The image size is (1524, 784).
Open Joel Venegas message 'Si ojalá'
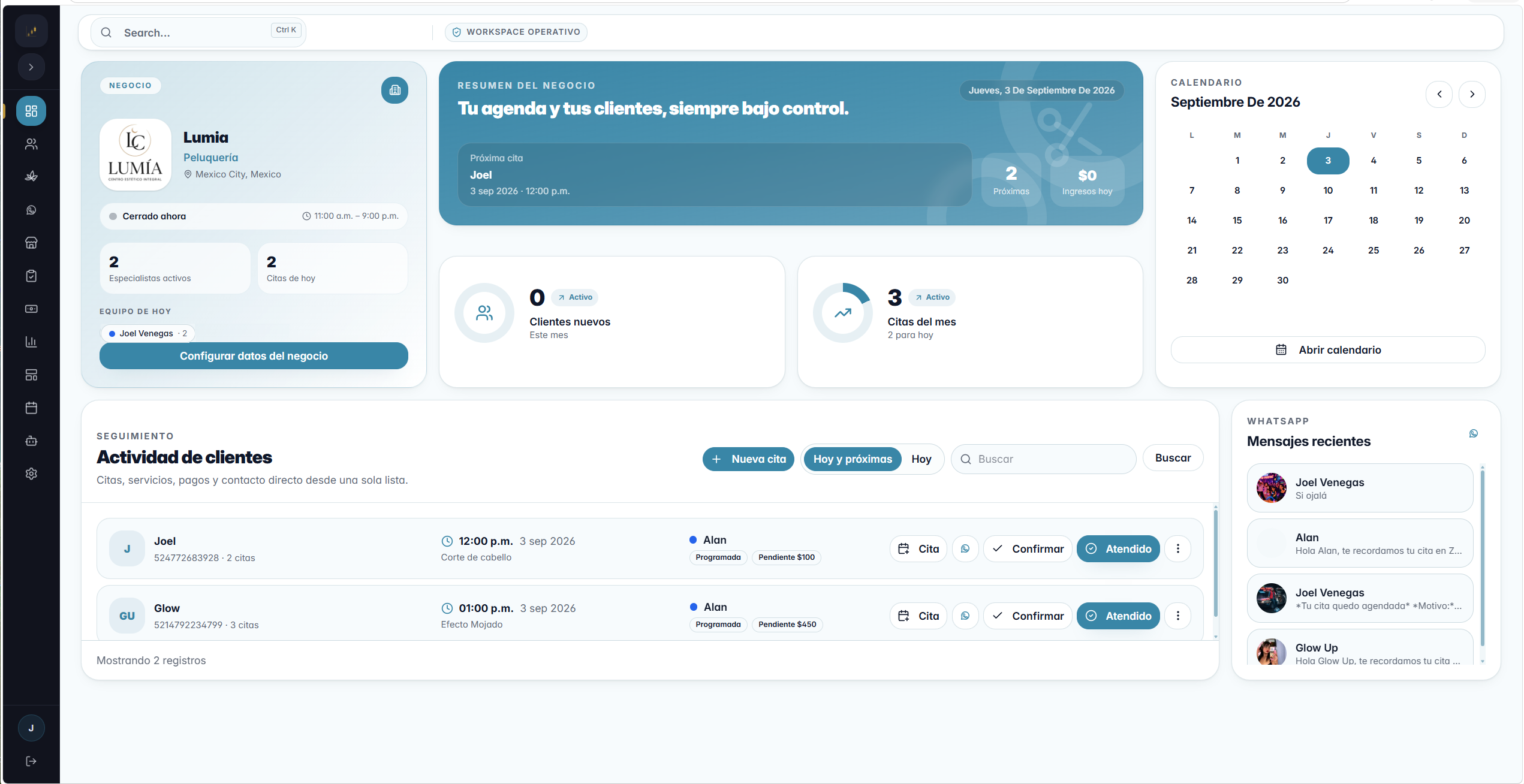click(x=1360, y=488)
